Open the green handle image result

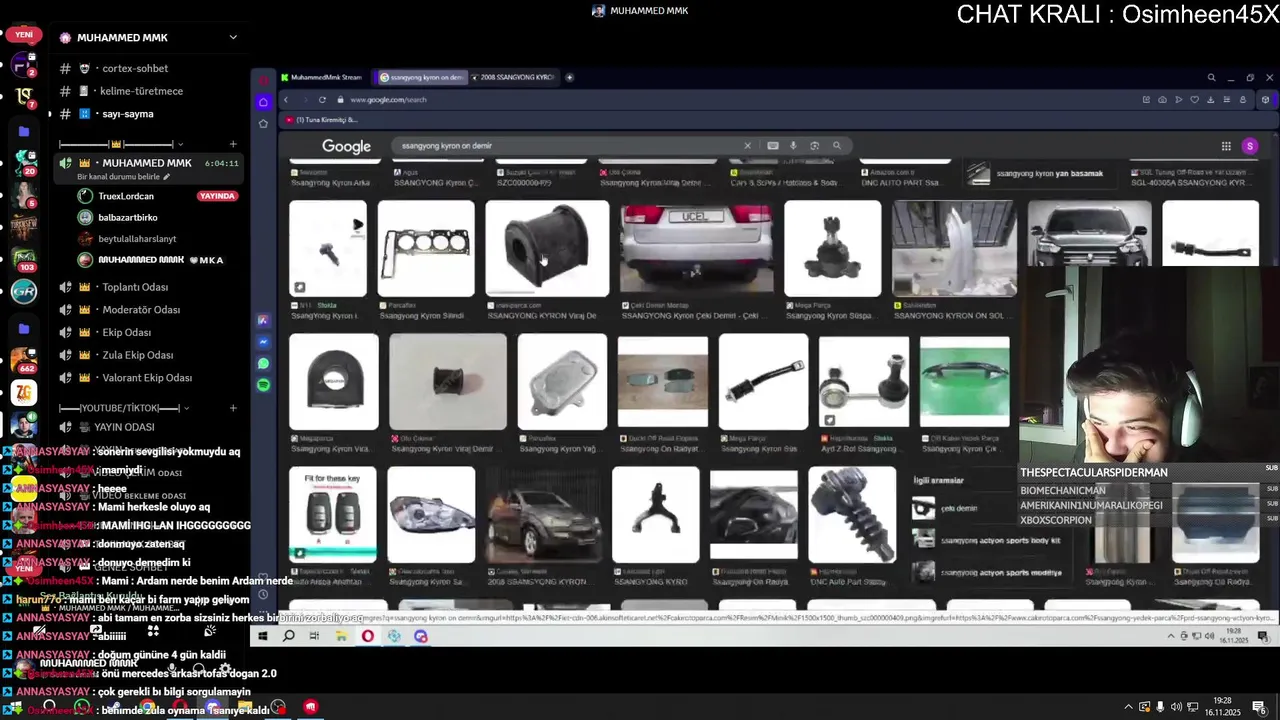(x=964, y=382)
